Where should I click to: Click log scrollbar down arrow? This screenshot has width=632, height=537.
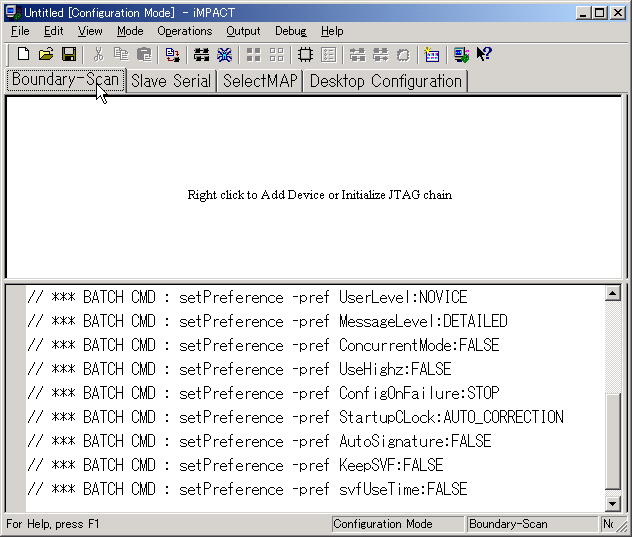click(x=613, y=504)
